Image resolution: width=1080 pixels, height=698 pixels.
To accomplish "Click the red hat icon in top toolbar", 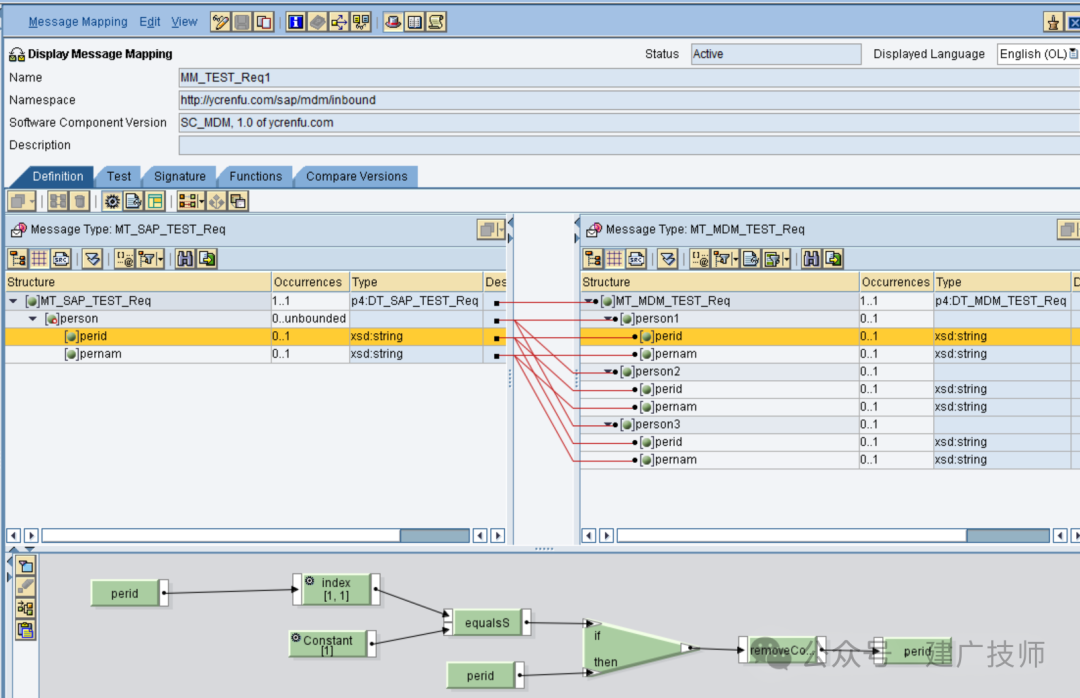I will tap(393, 22).
